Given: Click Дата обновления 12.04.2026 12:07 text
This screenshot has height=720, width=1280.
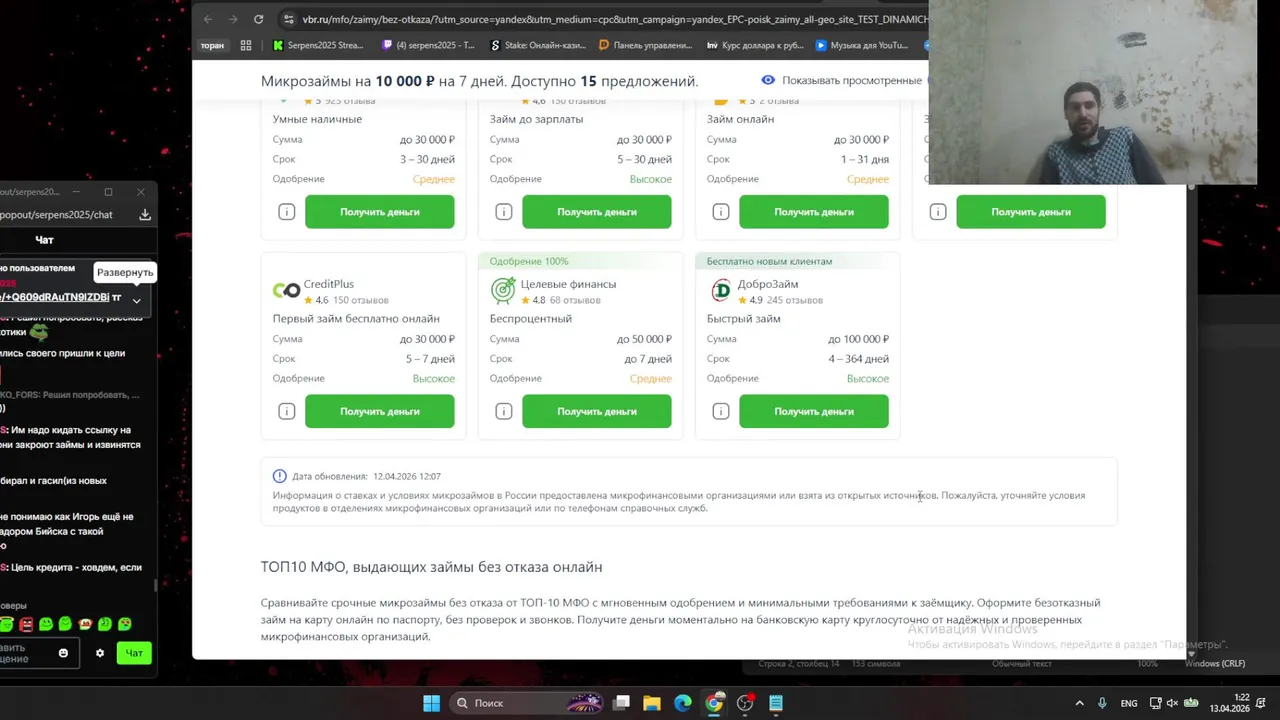Looking at the screenshot, I should pos(366,476).
